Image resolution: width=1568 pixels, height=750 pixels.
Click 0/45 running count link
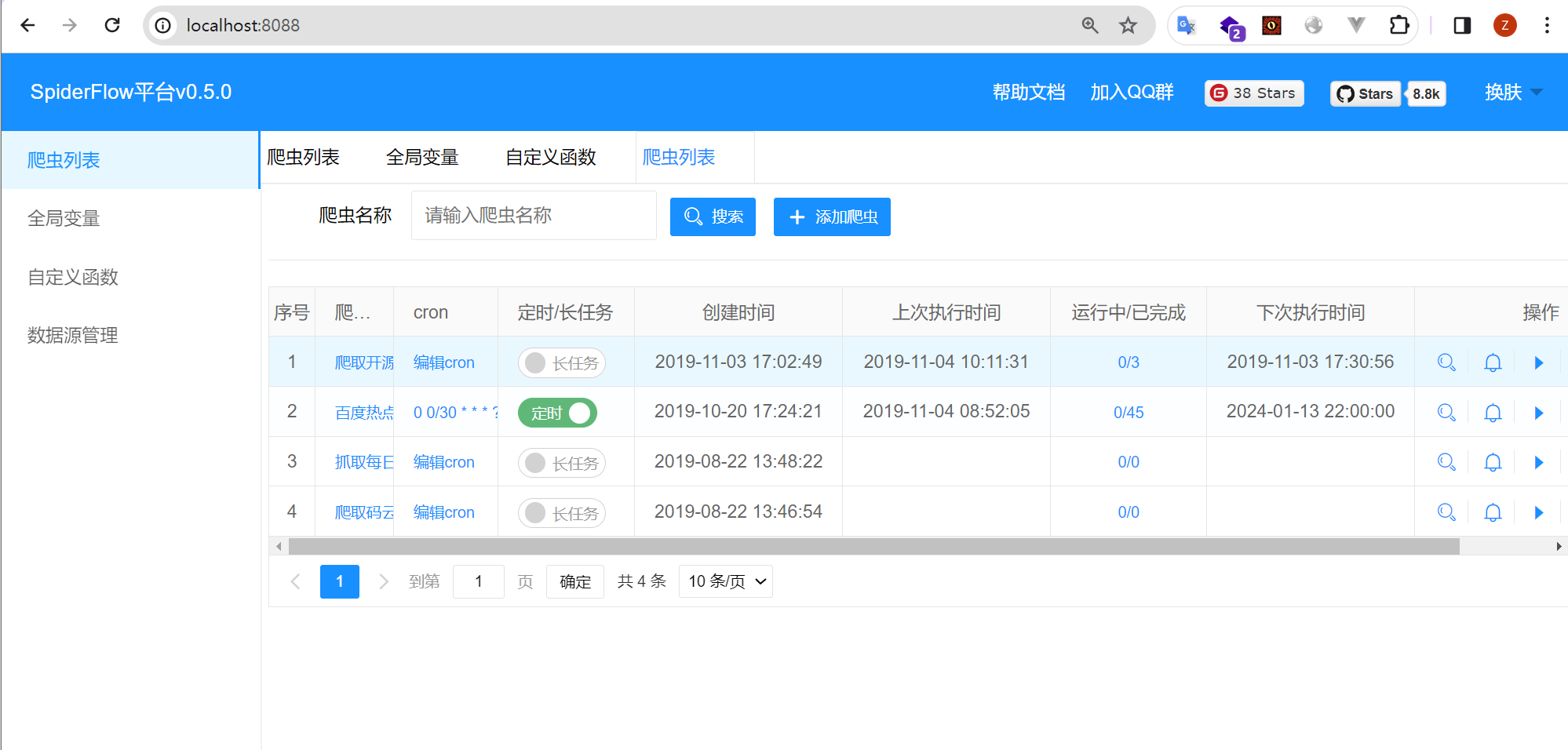pos(1129,413)
